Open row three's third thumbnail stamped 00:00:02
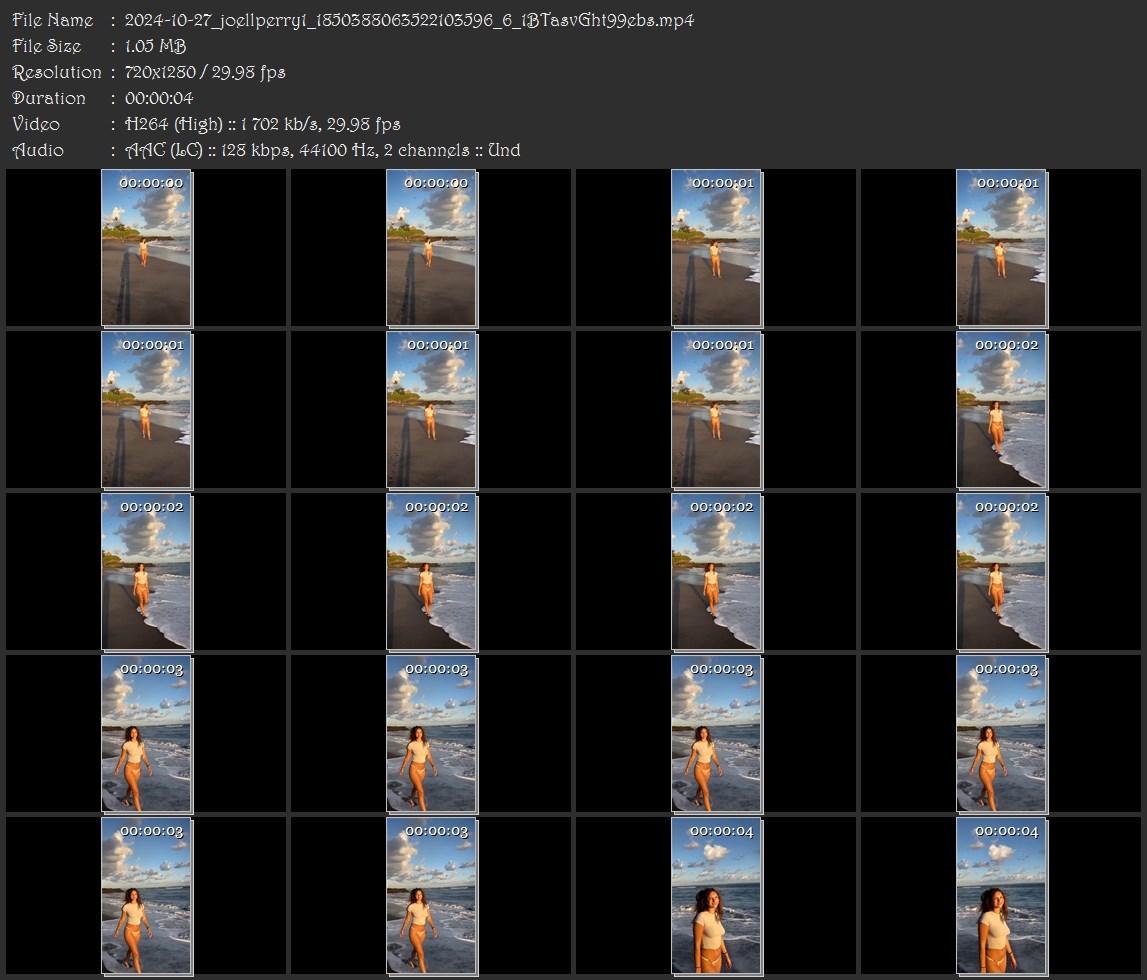 717,572
